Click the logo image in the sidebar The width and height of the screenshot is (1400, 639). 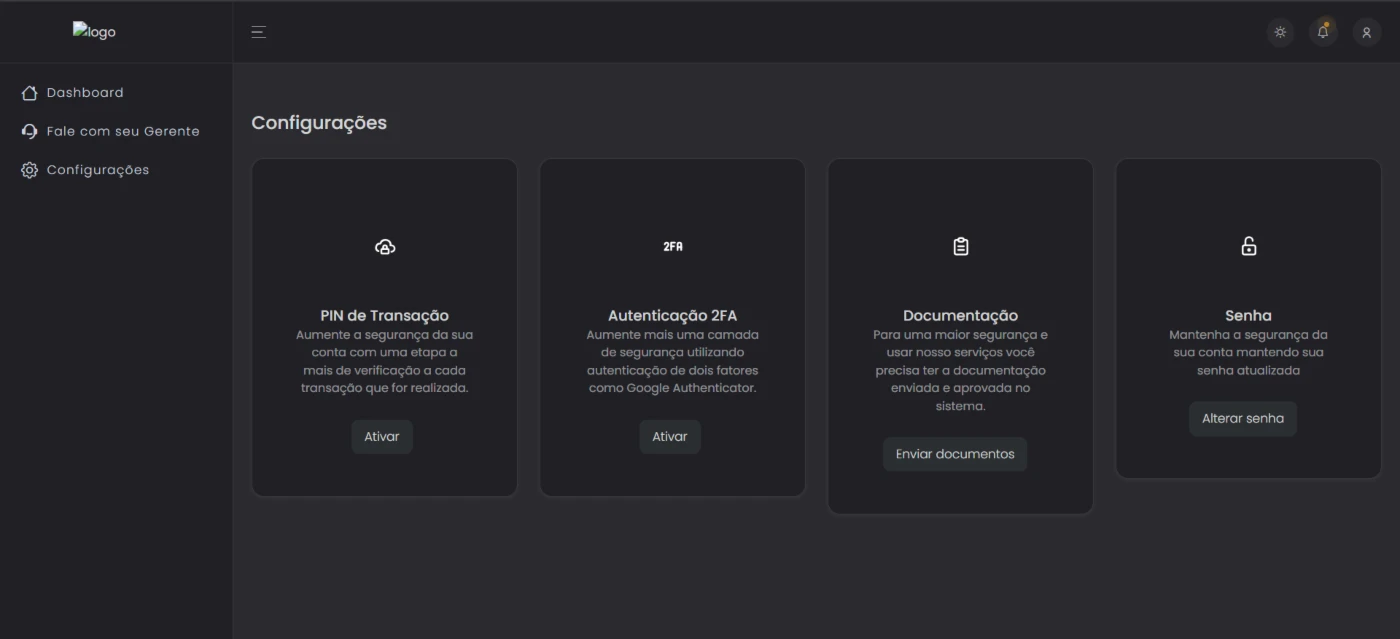click(94, 31)
